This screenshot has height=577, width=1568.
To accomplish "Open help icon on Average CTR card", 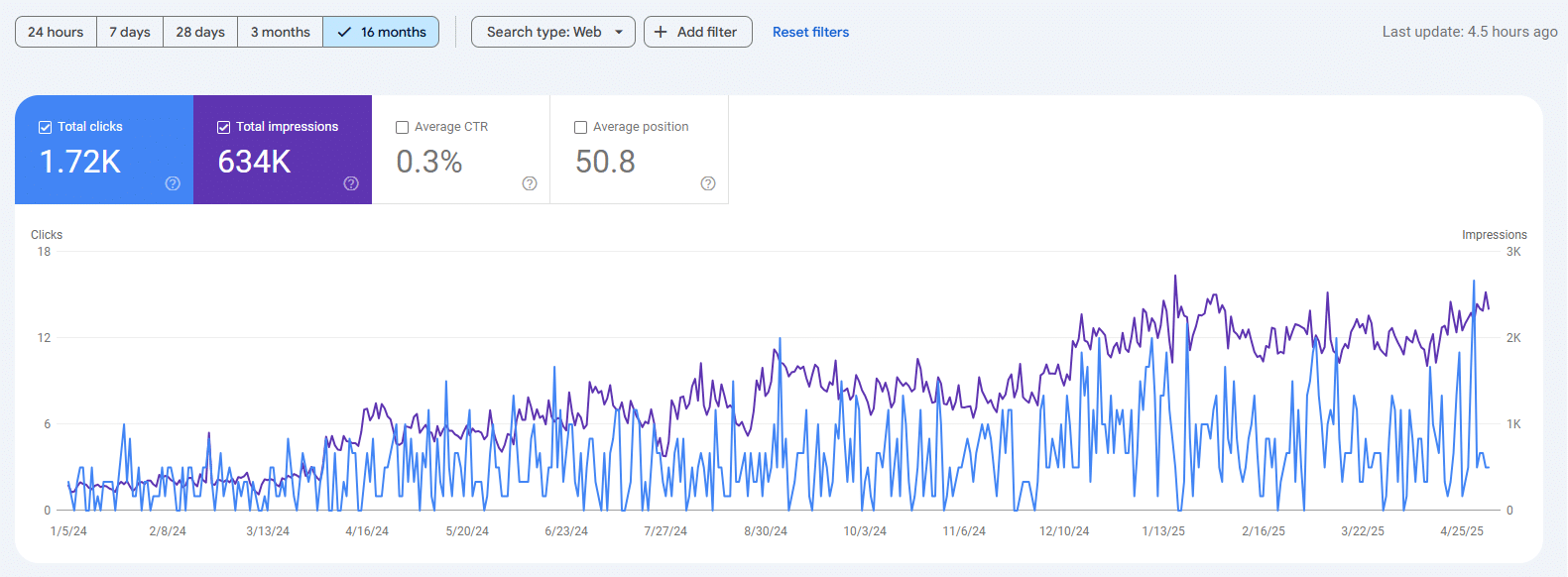I will click(530, 183).
